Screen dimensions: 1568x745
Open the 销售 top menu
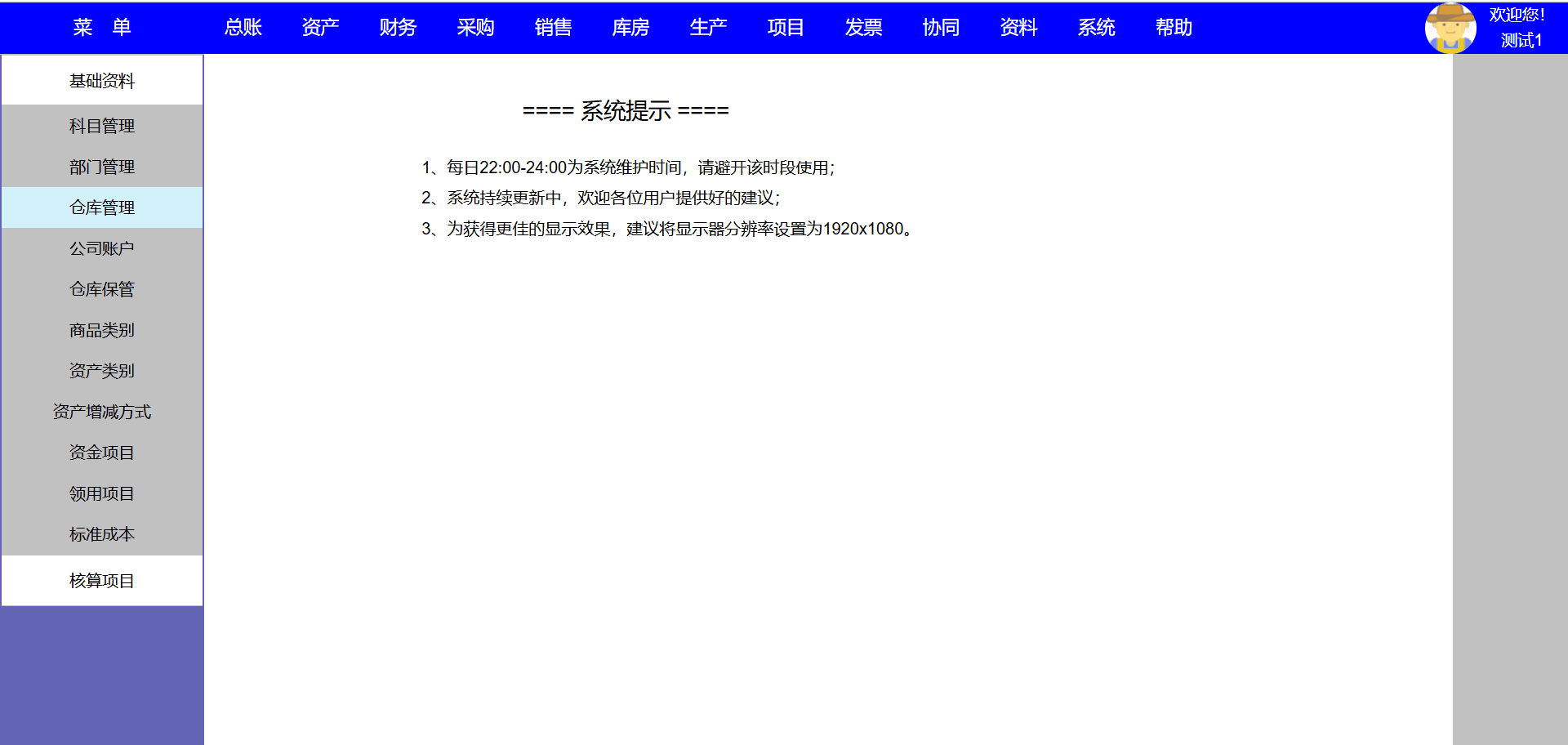(553, 28)
